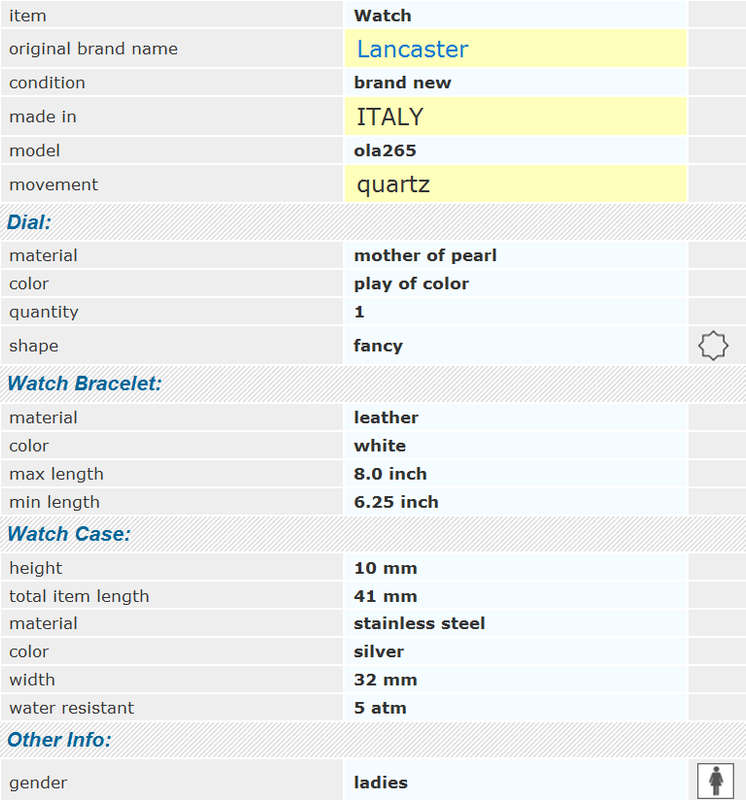The image size is (746, 800).
Task: Click the quartz movement value
Action: pyautogui.click(x=393, y=185)
